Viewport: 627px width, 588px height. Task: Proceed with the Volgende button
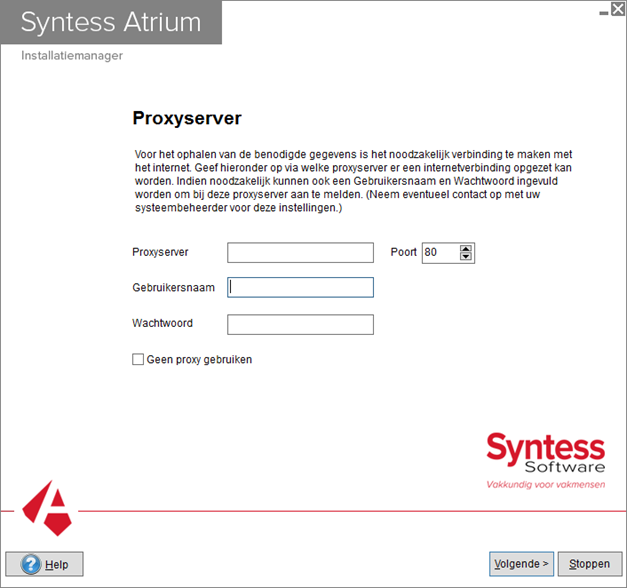click(521, 564)
